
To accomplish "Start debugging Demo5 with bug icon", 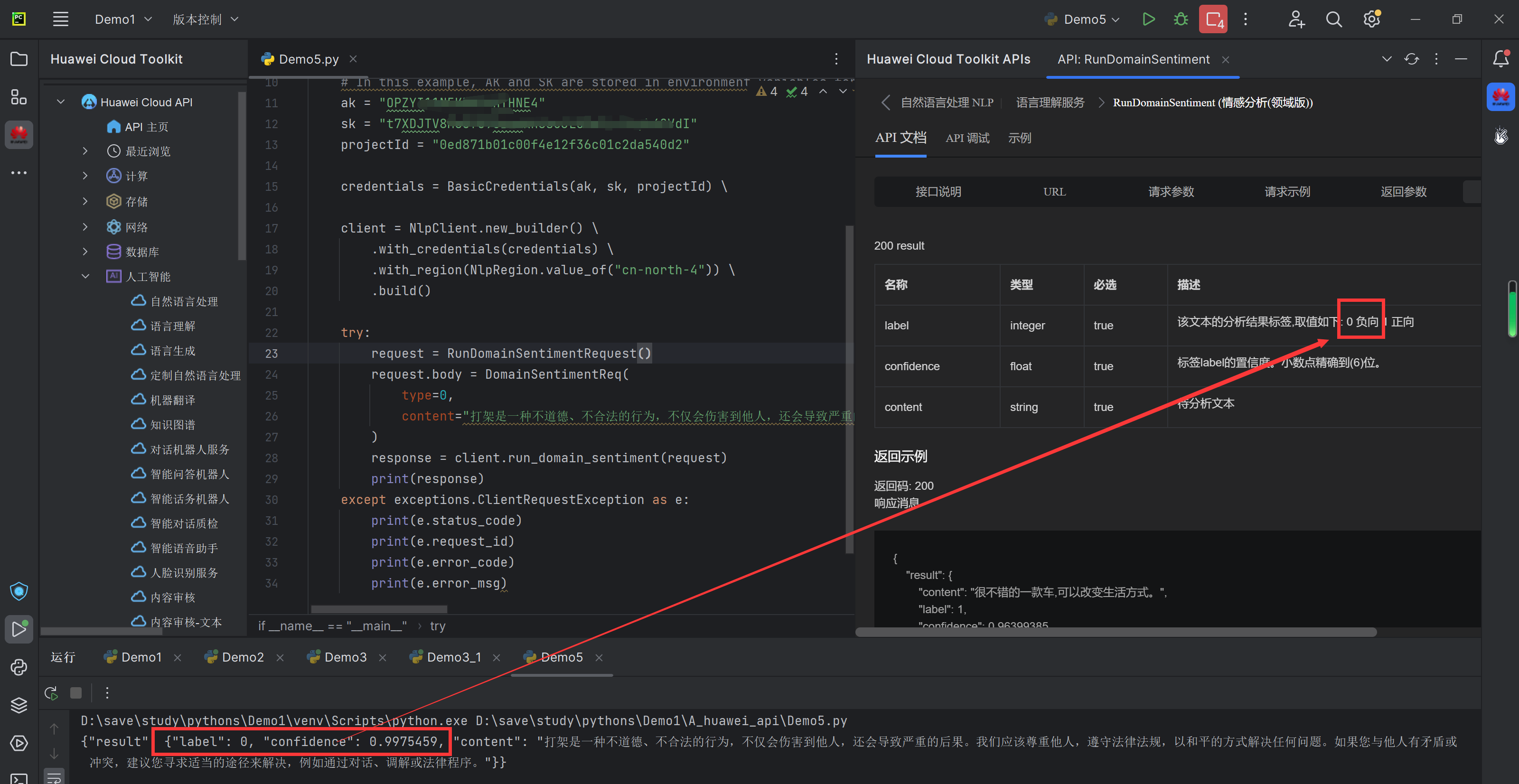I will [1181, 19].
